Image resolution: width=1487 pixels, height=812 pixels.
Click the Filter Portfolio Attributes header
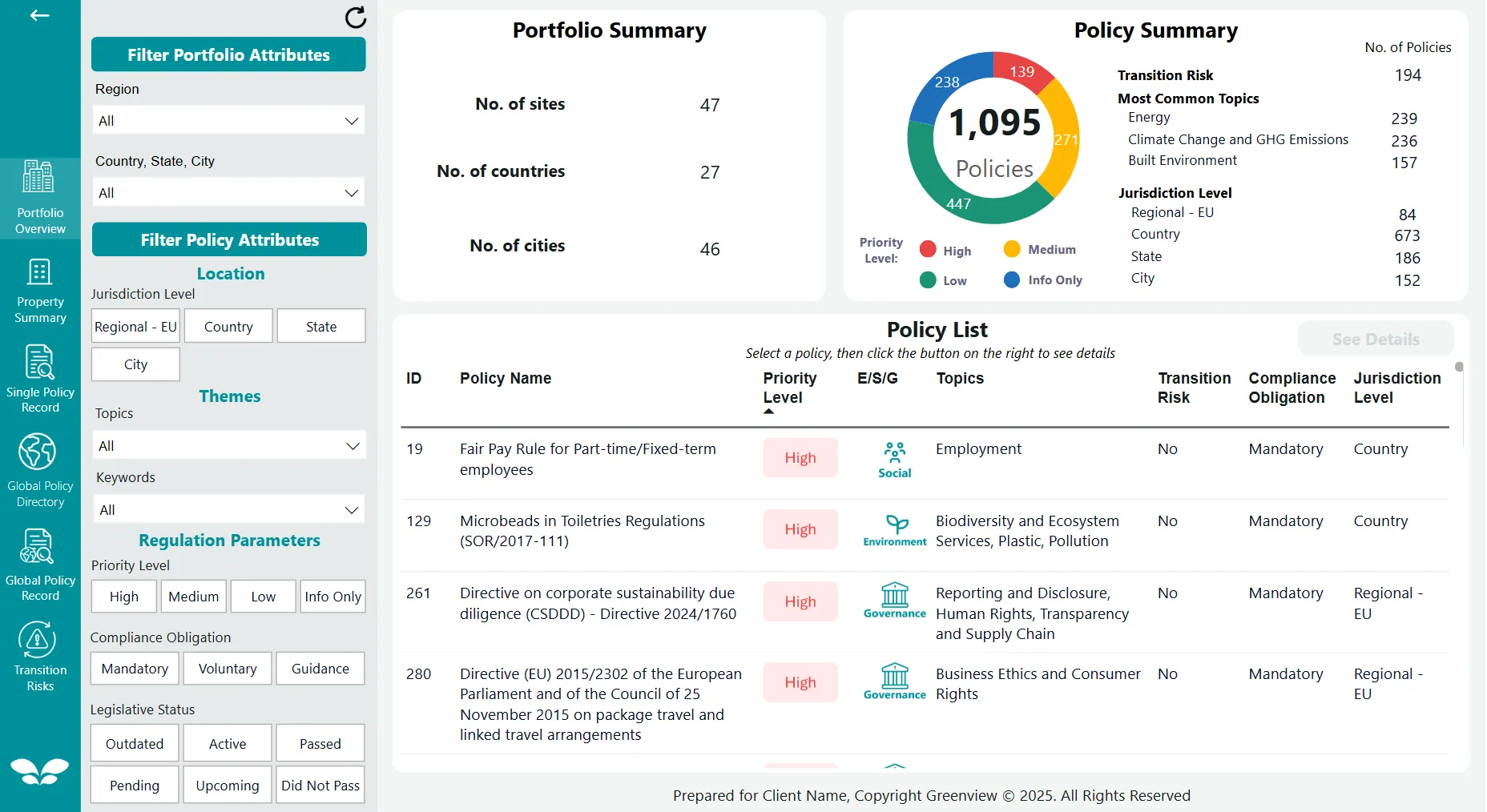pos(228,54)
